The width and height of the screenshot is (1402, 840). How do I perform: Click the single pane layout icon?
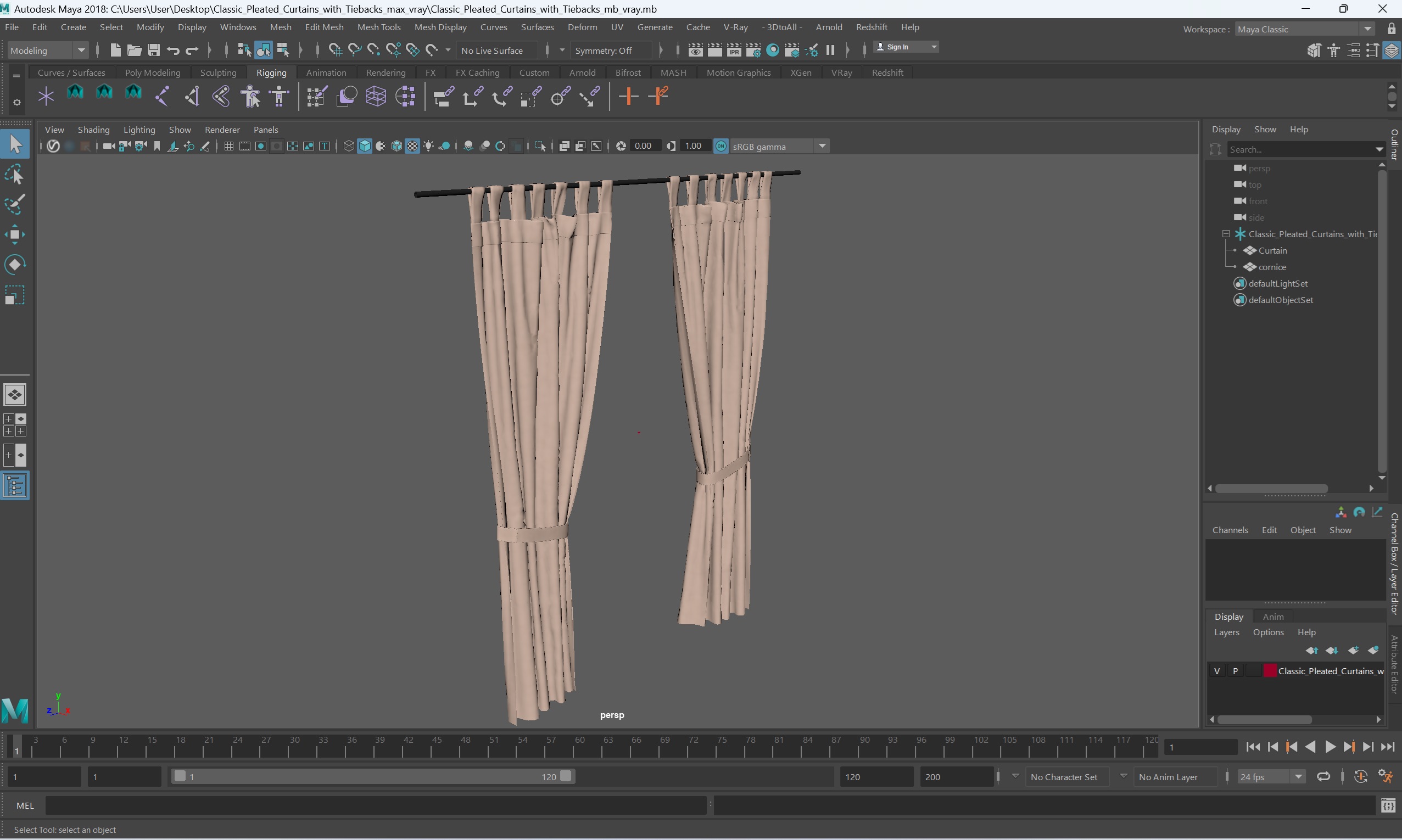15,394
